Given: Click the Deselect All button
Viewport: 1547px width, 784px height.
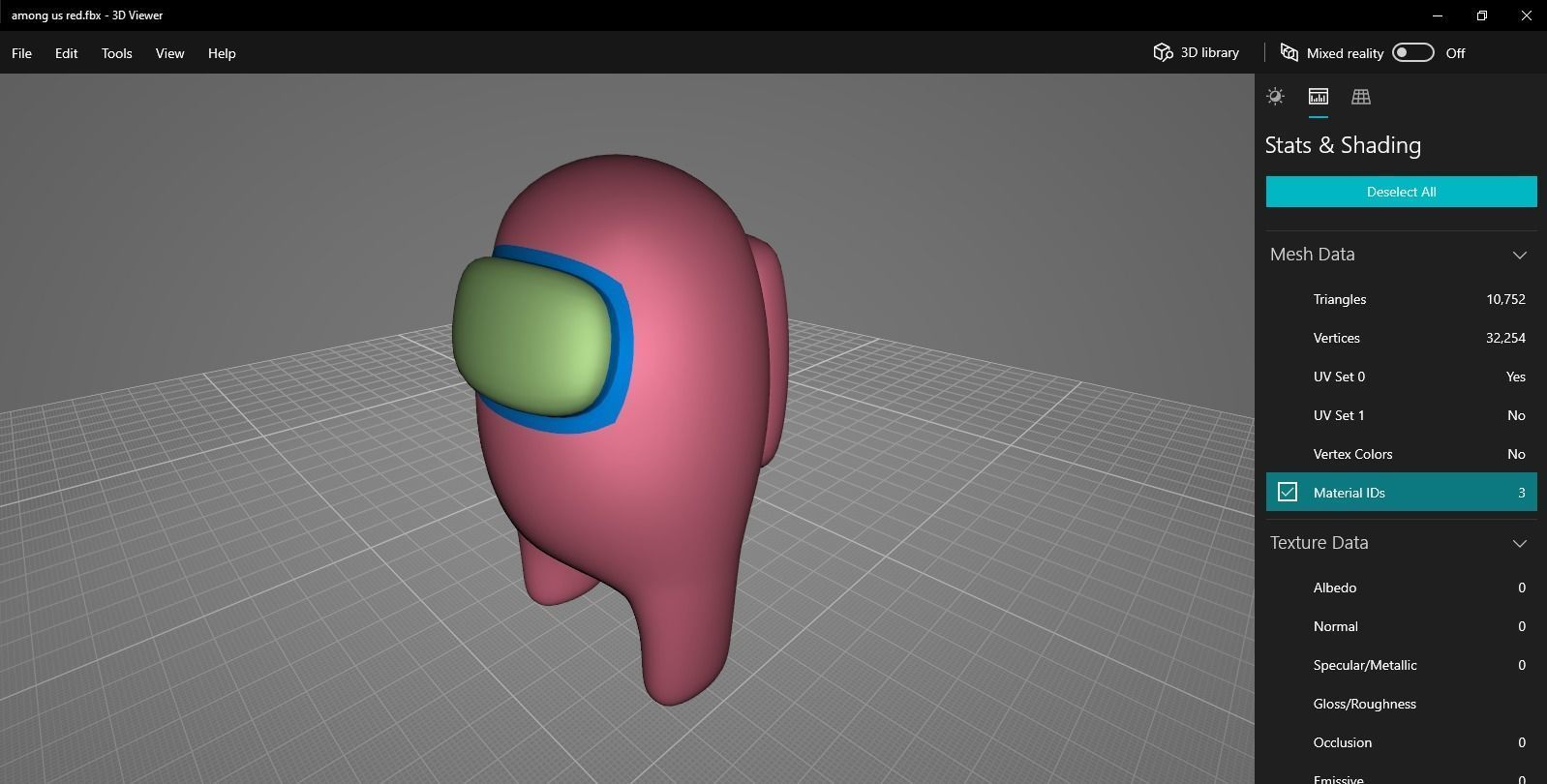Looking at the screenshot, I should click(x=1401, y=192).
